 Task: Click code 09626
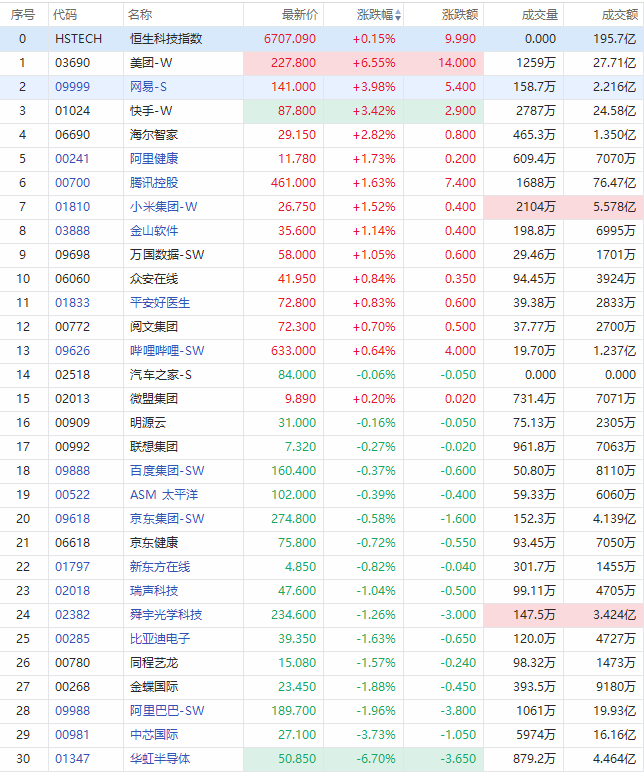tap(72, 351)
